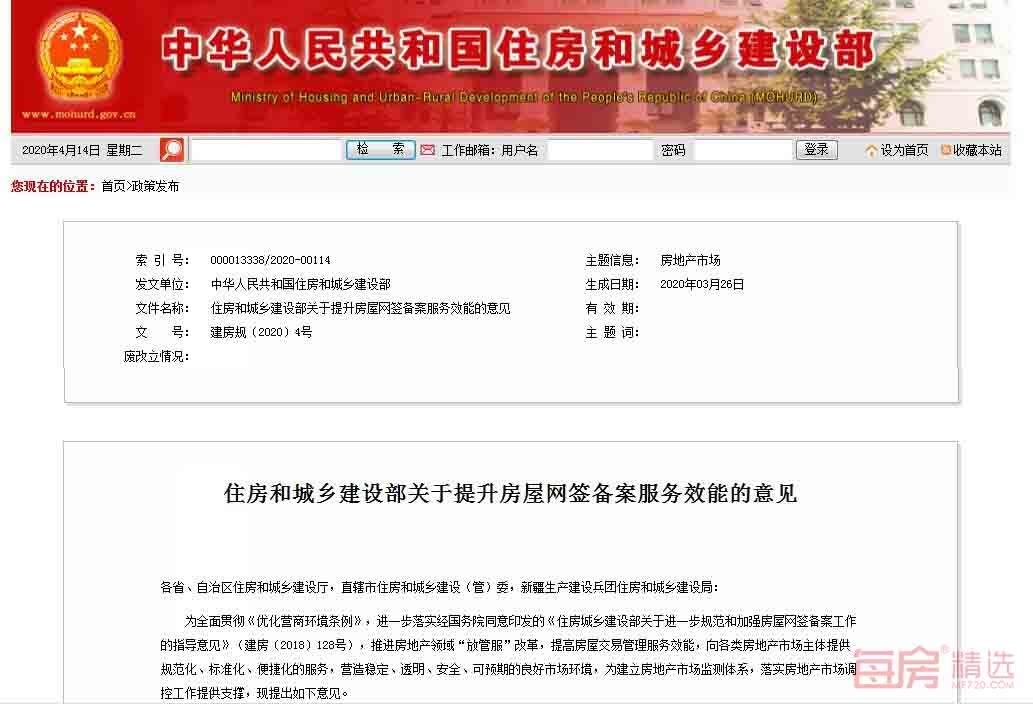
Task: Click the magnifying glass search icon
Action: tap(172, 150)
